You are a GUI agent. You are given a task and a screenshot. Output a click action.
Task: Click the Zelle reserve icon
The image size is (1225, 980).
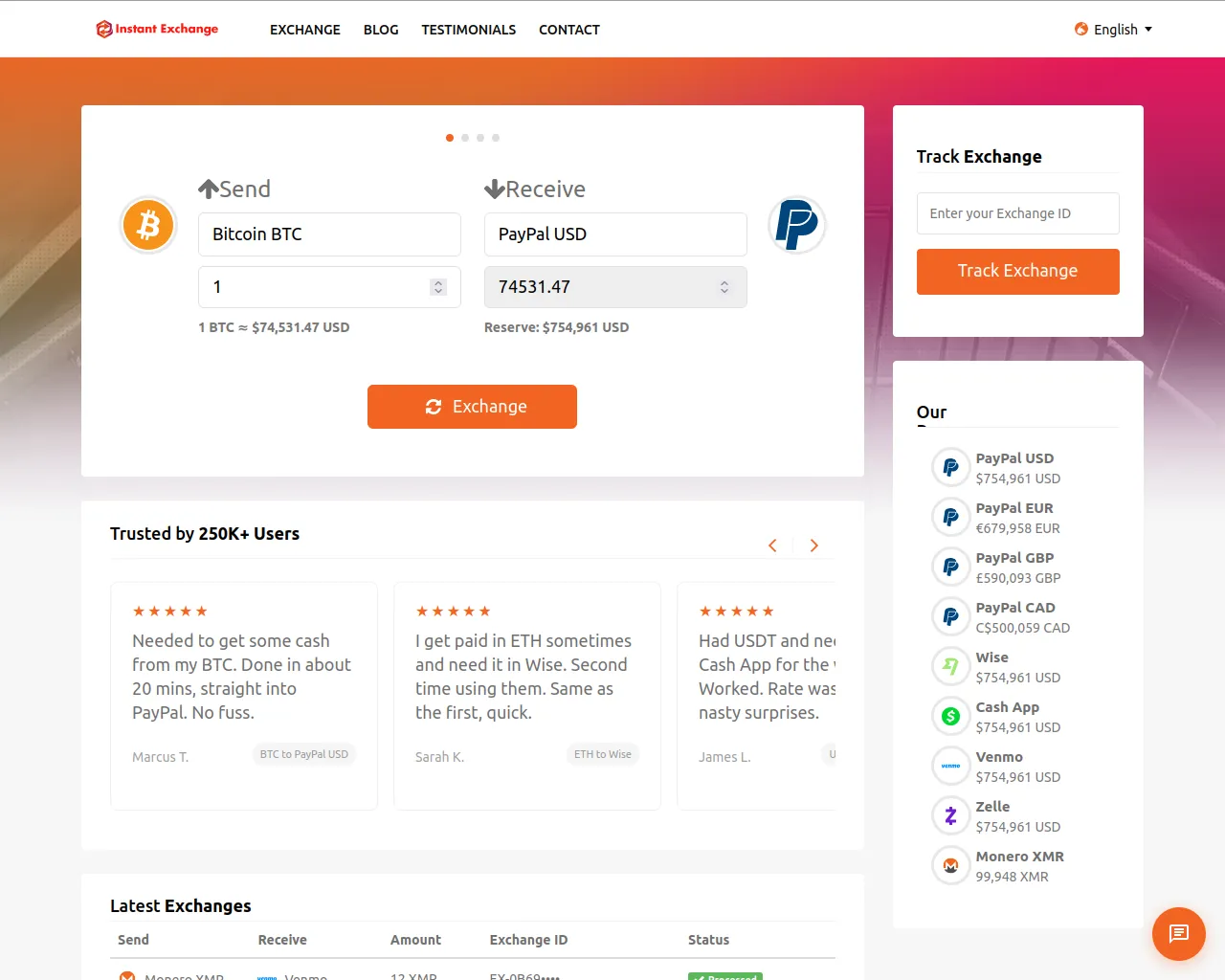tap(950, 815)
